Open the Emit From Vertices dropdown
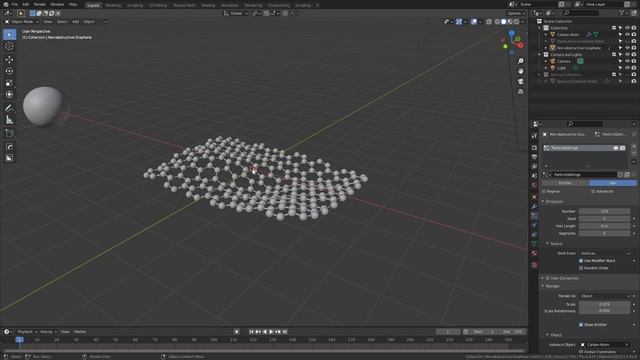Viewport: 640px width, 360px height. coord(604,253)
